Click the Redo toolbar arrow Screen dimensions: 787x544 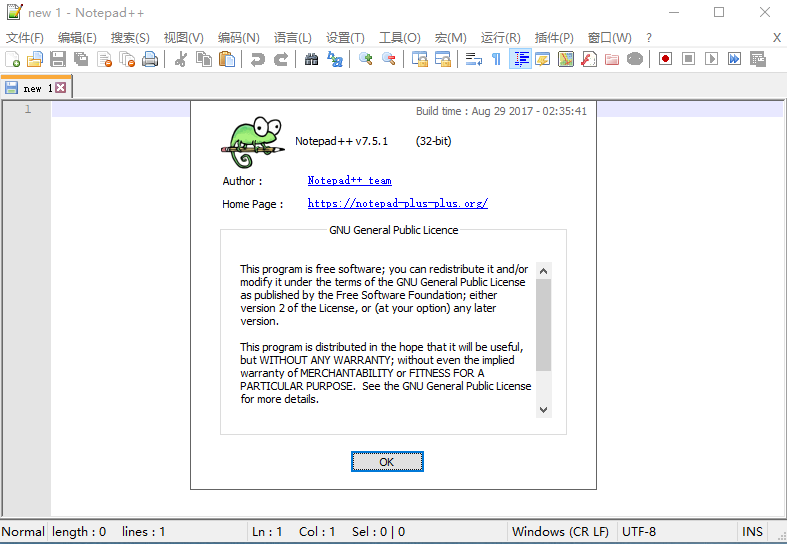281,59
